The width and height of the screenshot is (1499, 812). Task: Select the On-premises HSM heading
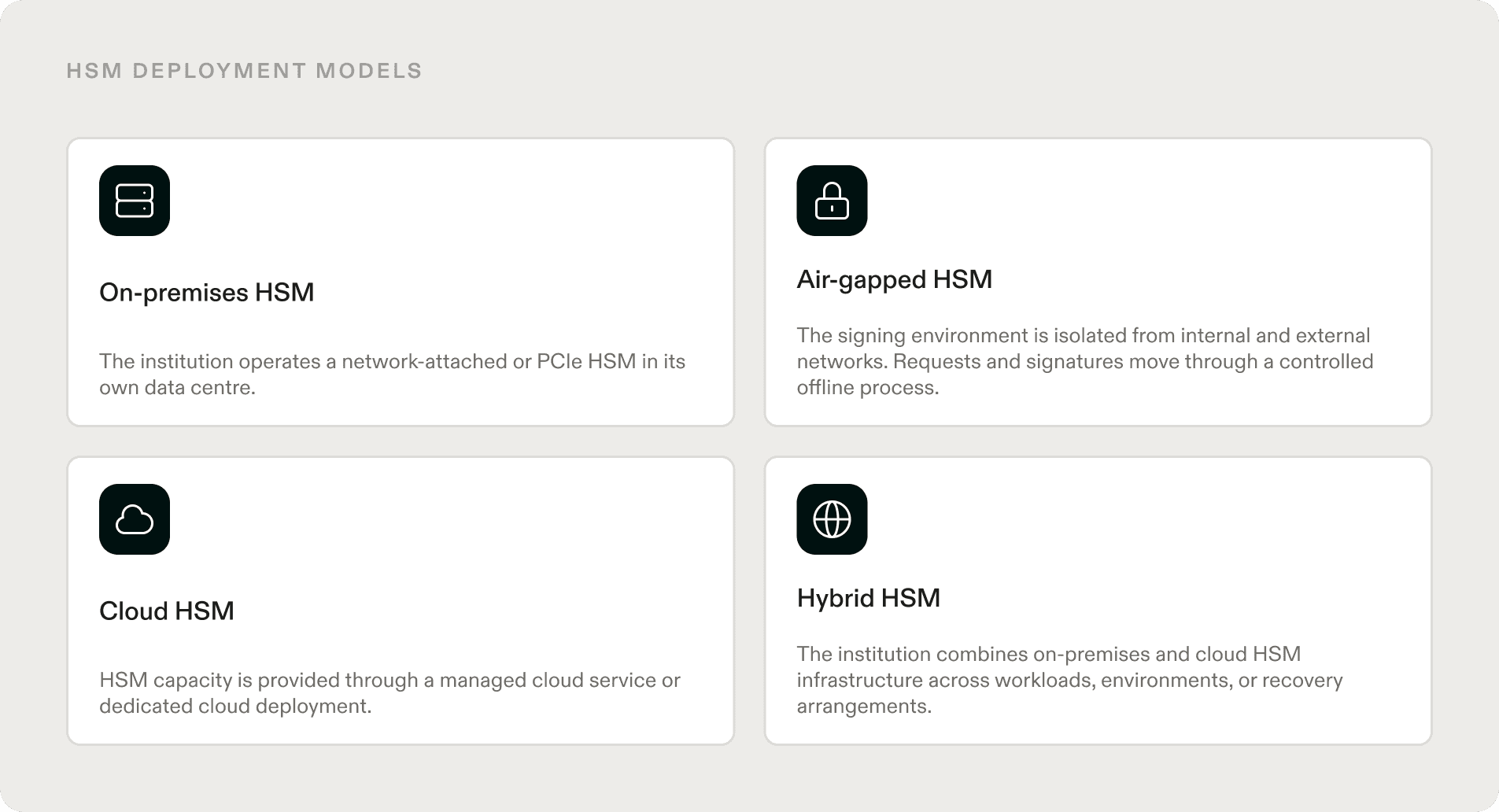[x=206, y=293]
